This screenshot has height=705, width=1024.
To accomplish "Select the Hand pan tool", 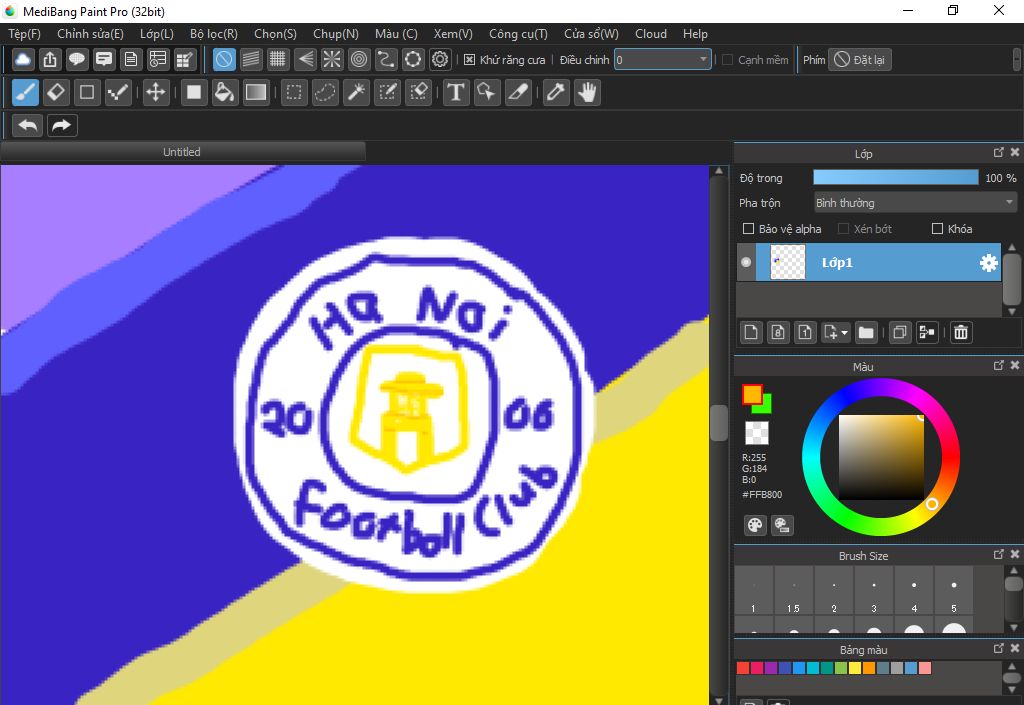I will coord(587,92).
